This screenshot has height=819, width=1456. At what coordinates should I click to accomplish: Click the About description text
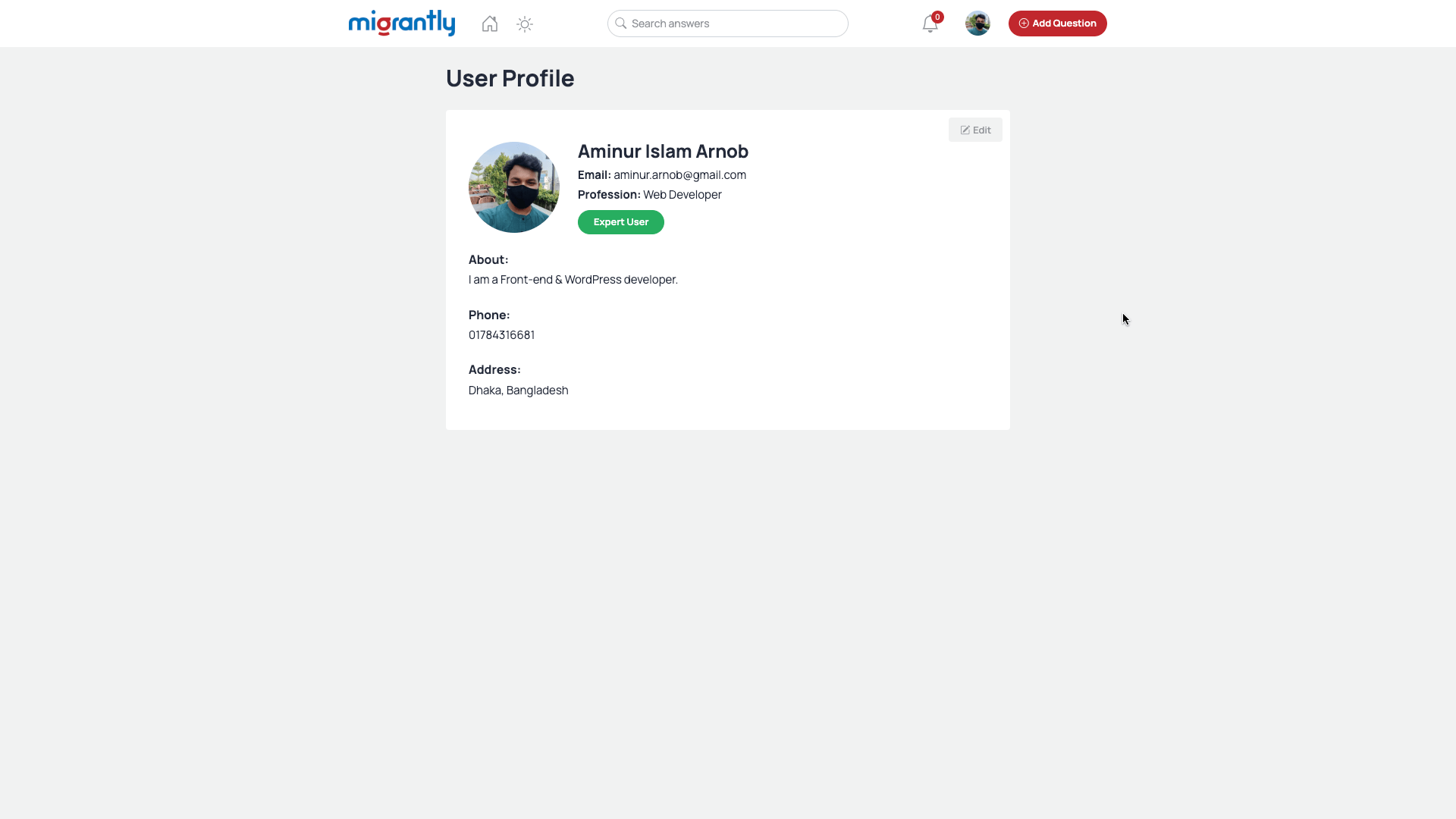coord(573,280)
